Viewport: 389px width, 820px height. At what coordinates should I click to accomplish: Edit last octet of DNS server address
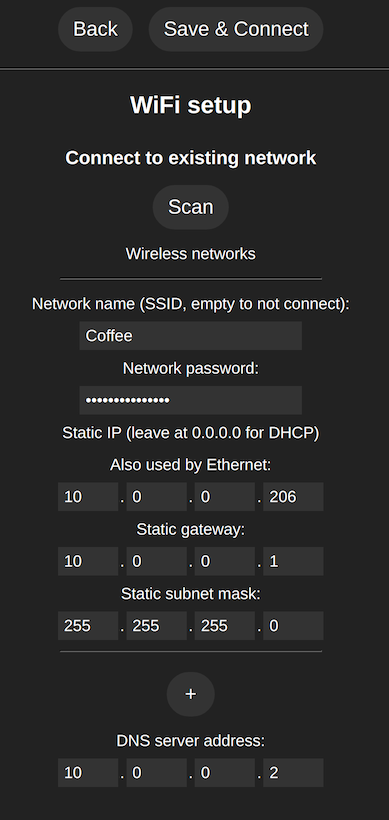point(293,772)
